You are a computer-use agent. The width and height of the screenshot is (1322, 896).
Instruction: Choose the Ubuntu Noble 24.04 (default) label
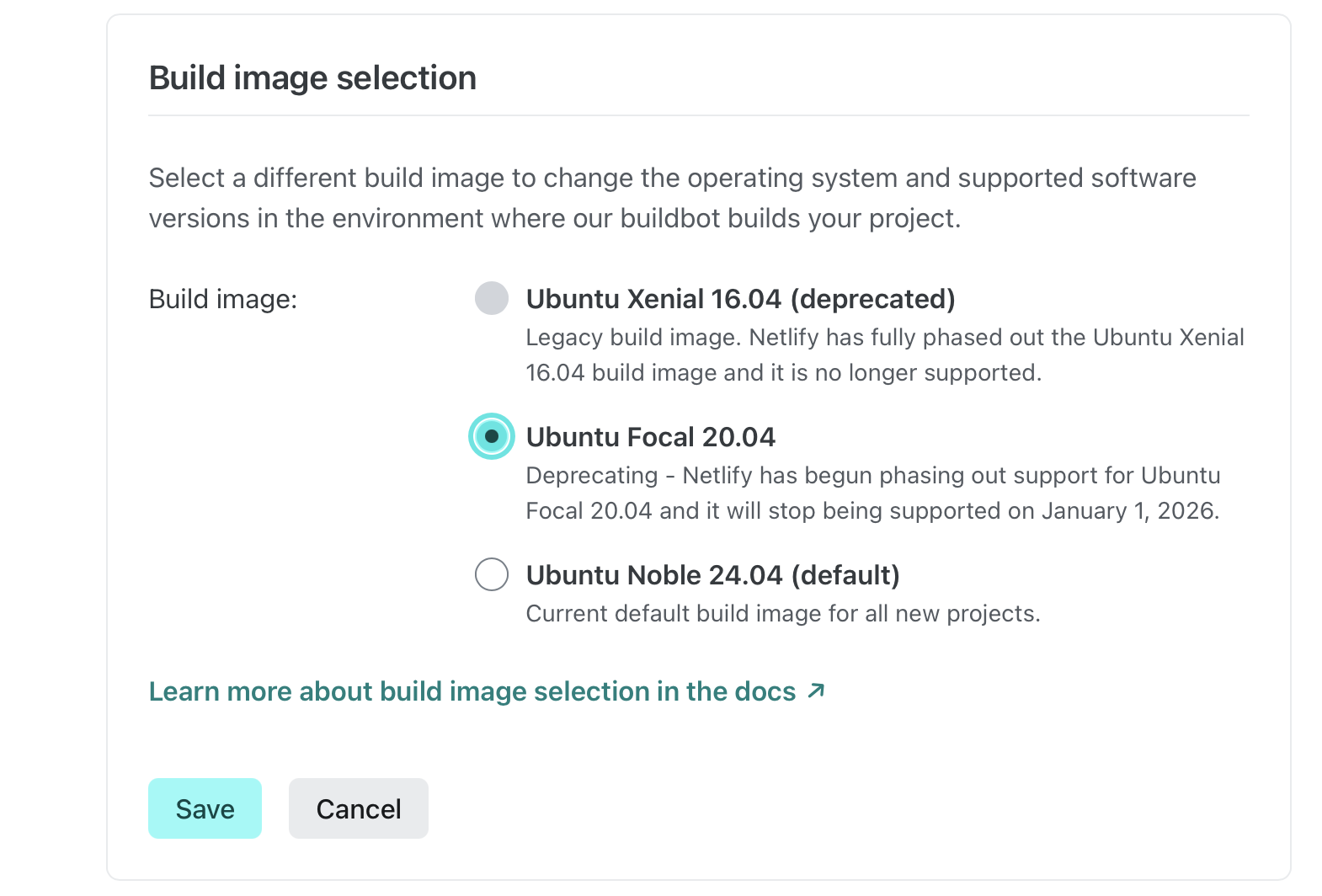tap(713, 575)
